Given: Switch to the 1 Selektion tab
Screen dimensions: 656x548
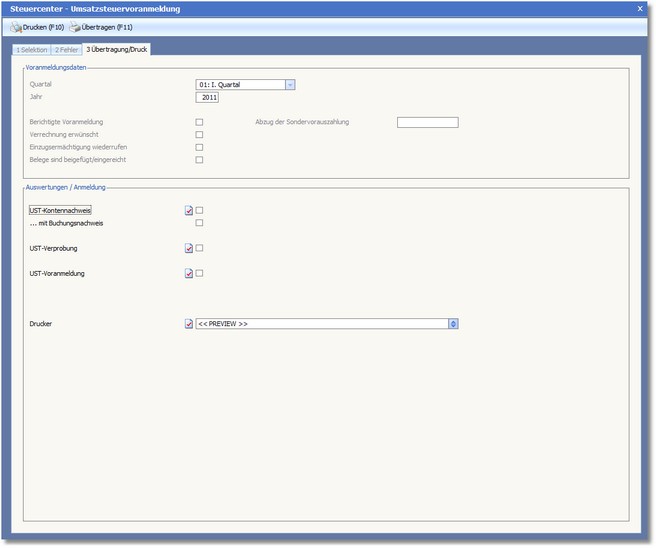Looking at the screenshot, I should coord(31,49).
